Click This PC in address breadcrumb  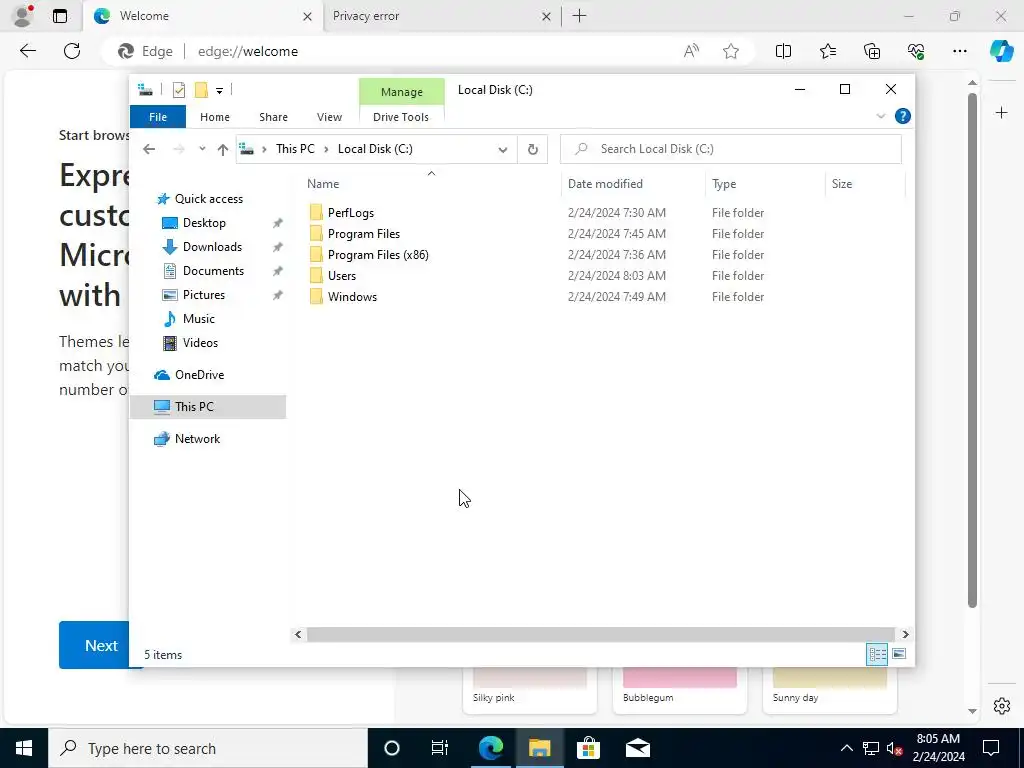pos(295,149)
